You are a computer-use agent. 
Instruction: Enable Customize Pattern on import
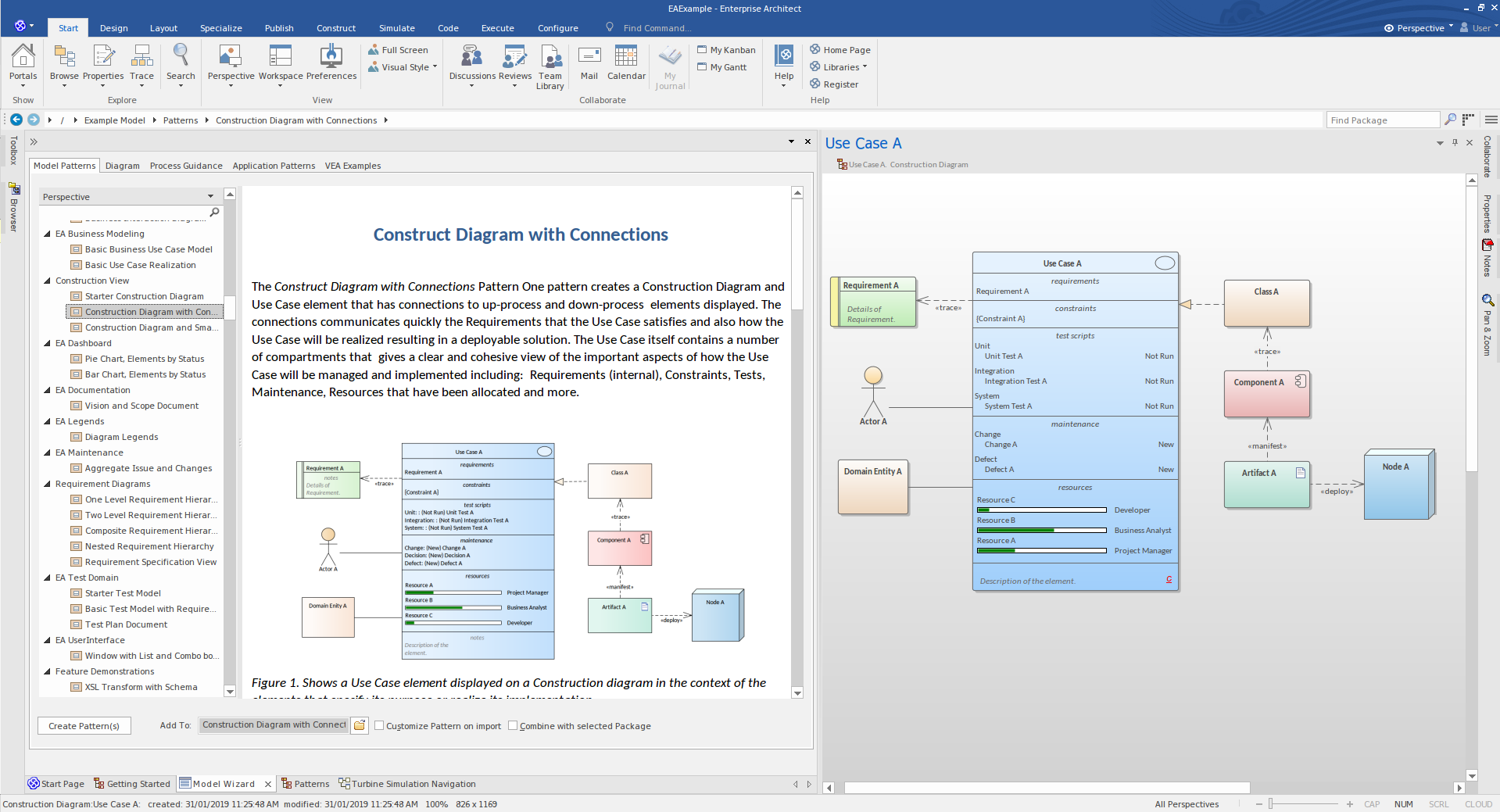[x=379, y=726]
